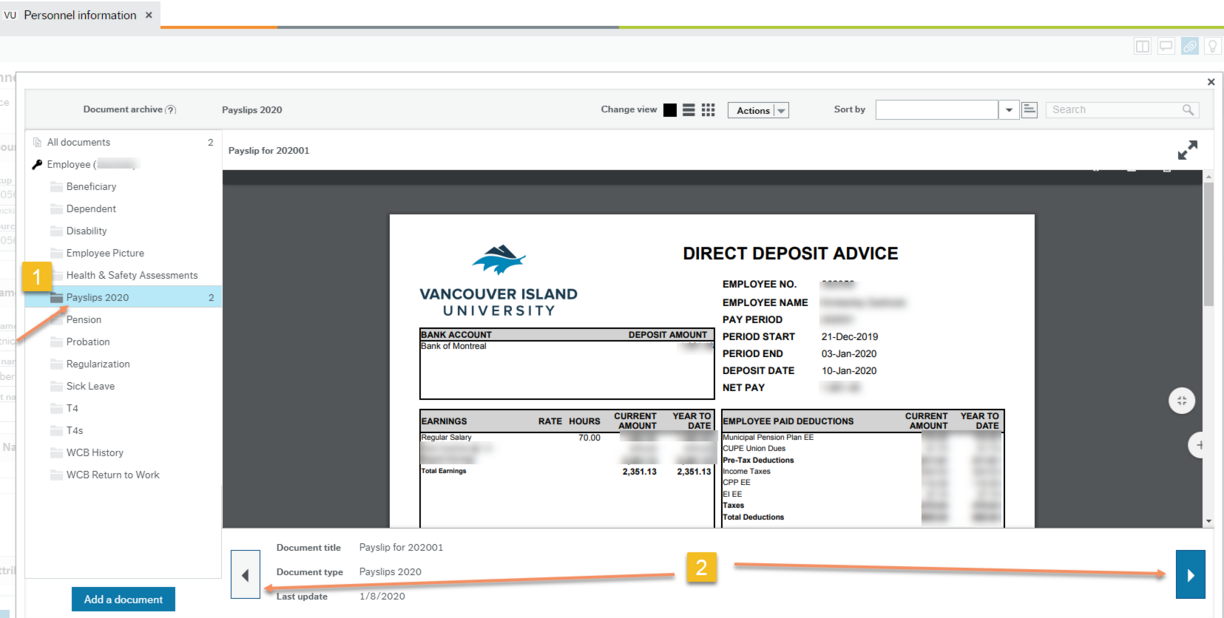Open the Actions dropdown menu
Image resolution: width=1224 pixels, height=618 pixels.
[758, 110]
